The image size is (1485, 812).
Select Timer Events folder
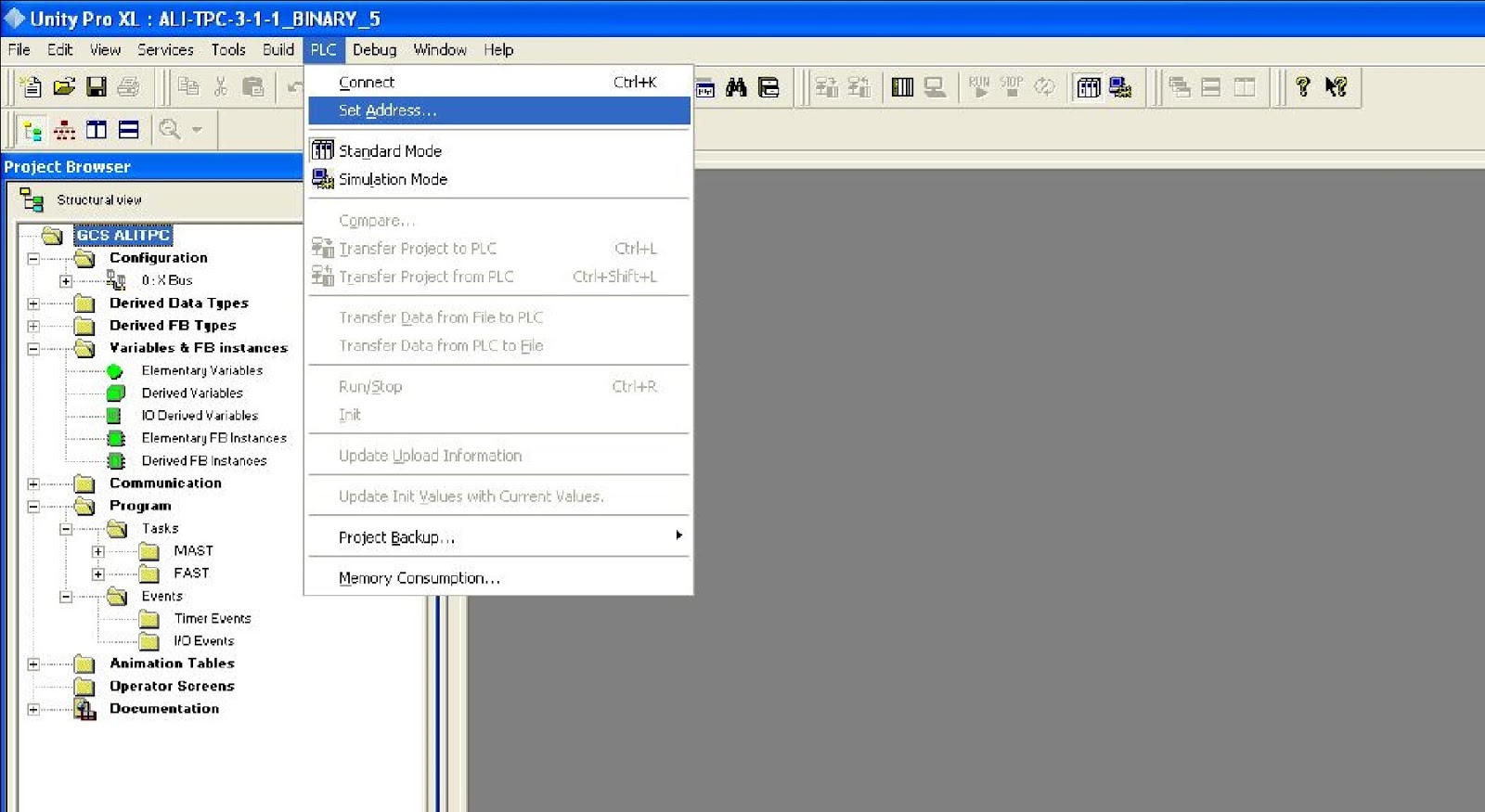click(212, 619)
